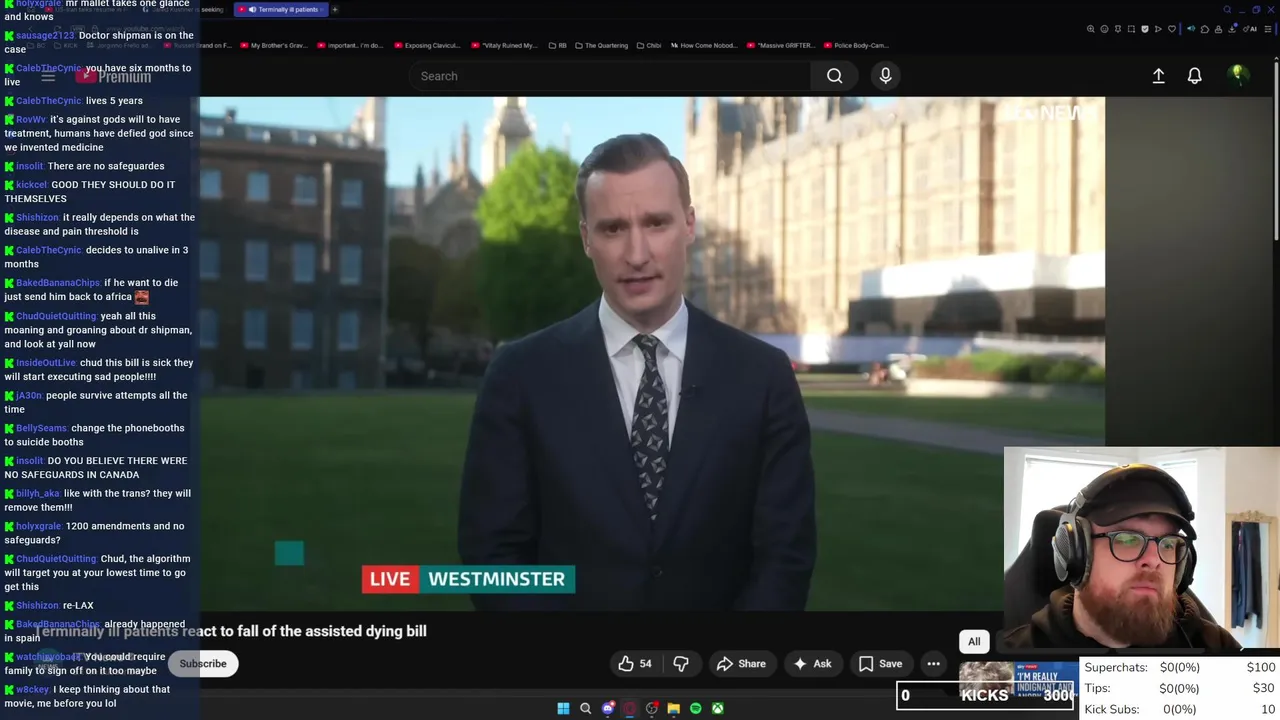Click the LIVE WESTMINSTER banner in video
The width and height of the screenshot is (1280, 720).
point(468,579)
